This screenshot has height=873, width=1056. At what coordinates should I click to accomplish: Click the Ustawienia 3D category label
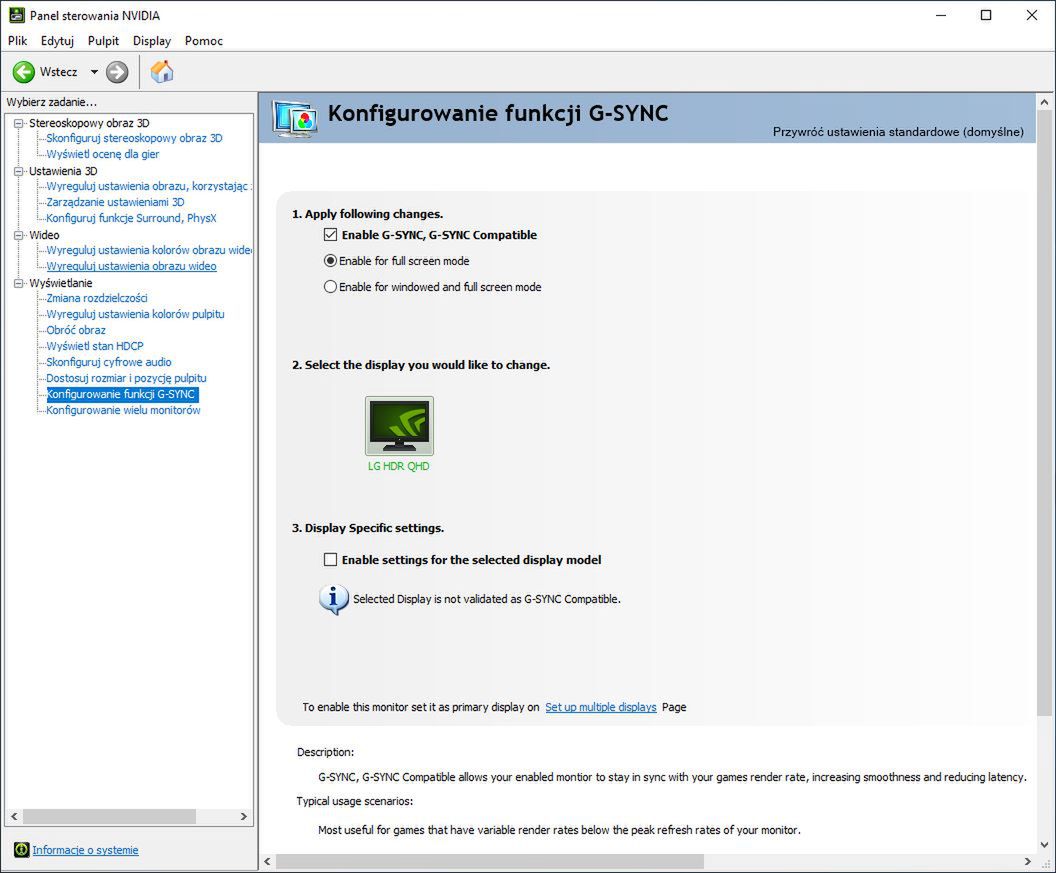tap(63, 171)
